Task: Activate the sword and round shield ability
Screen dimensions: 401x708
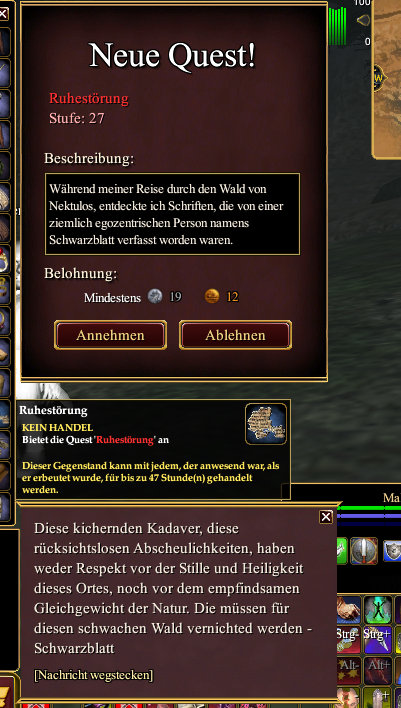Action: [x=364, y=550]
